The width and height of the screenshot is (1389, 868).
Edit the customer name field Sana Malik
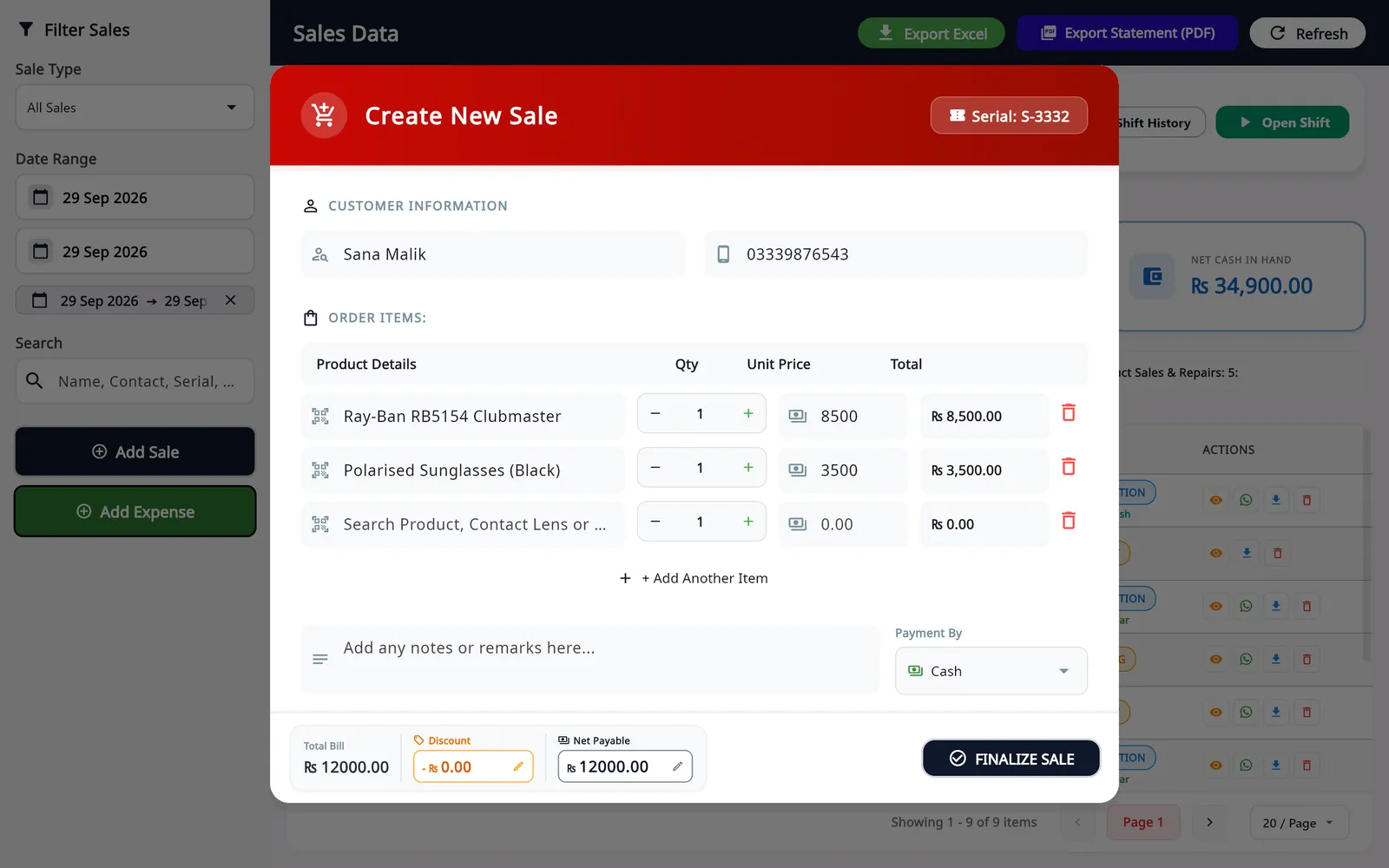click(x=493, y=254)
